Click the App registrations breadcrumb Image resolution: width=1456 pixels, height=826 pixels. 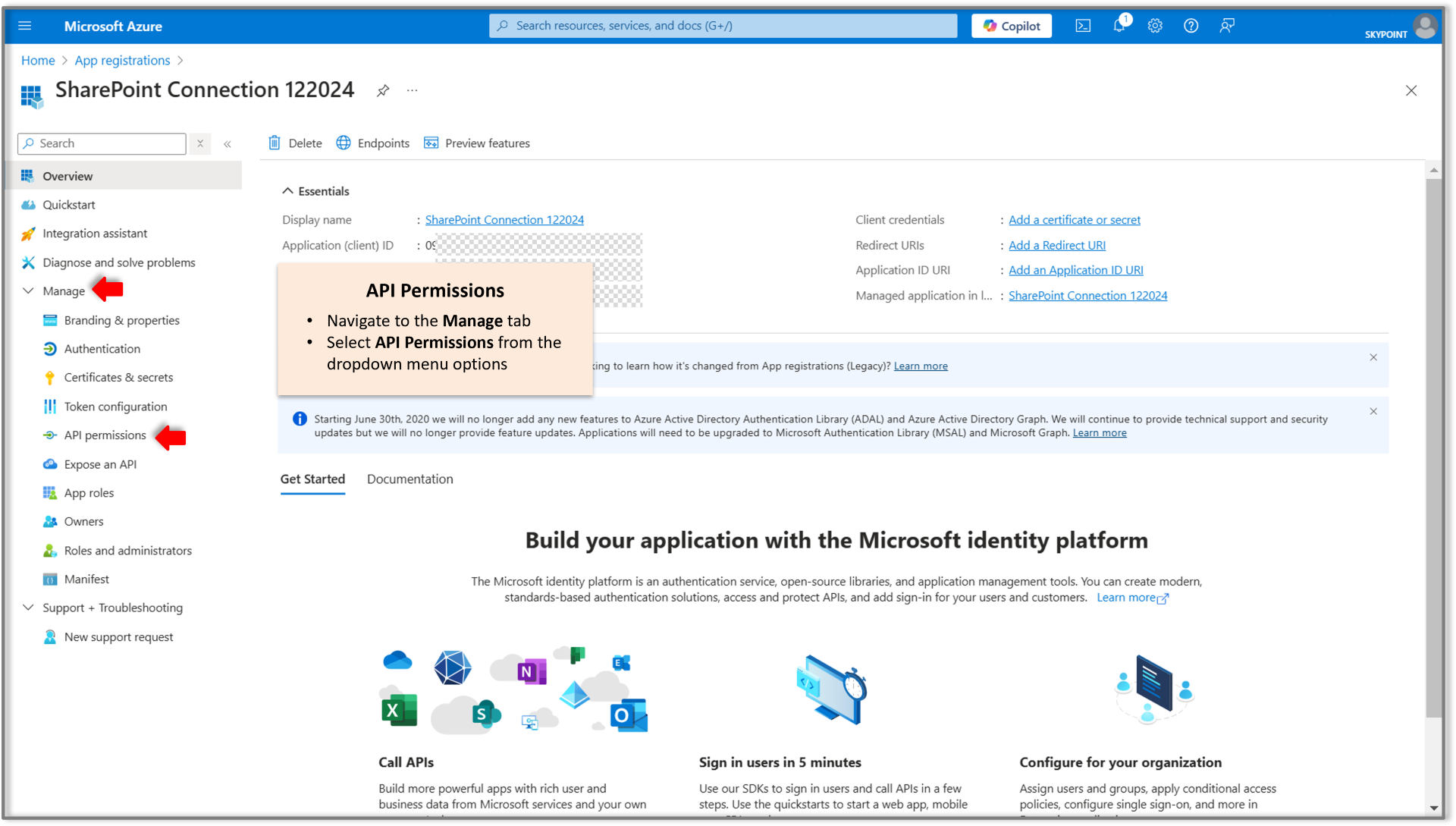[122, 61]
